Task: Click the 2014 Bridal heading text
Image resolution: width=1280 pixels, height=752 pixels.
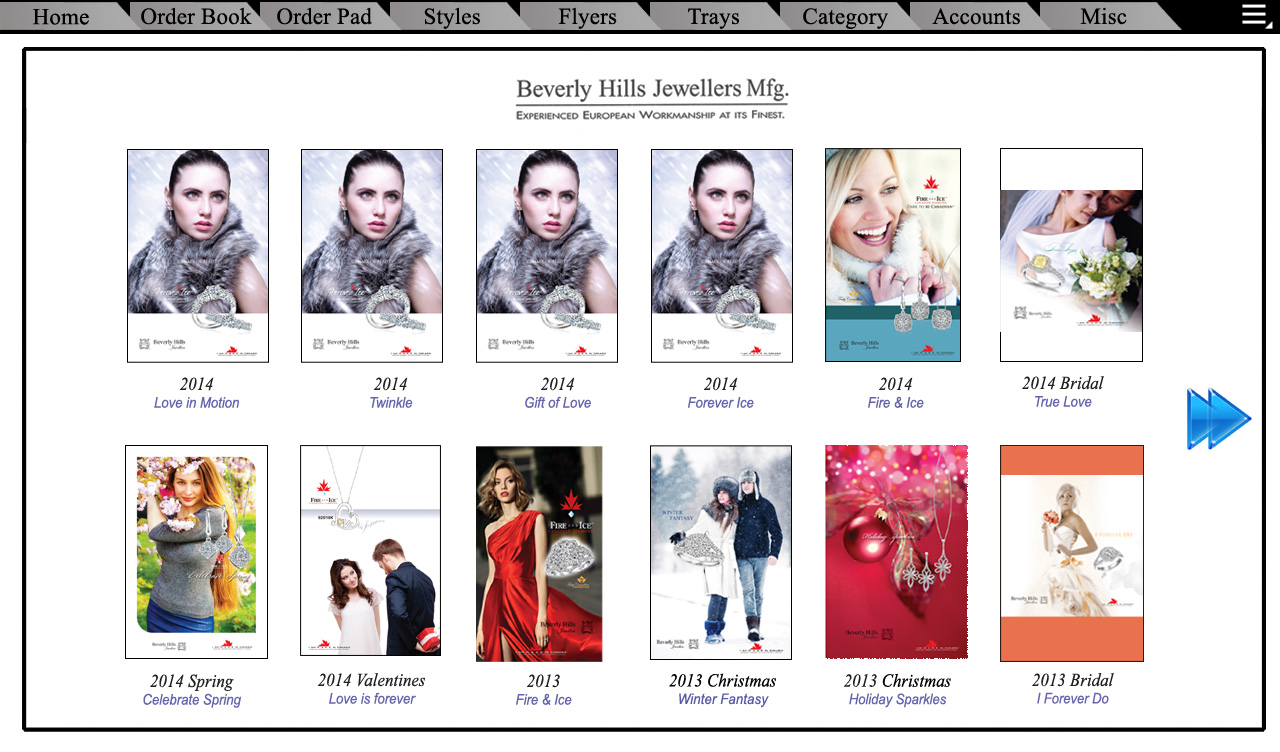Action: click(1063, 383)
